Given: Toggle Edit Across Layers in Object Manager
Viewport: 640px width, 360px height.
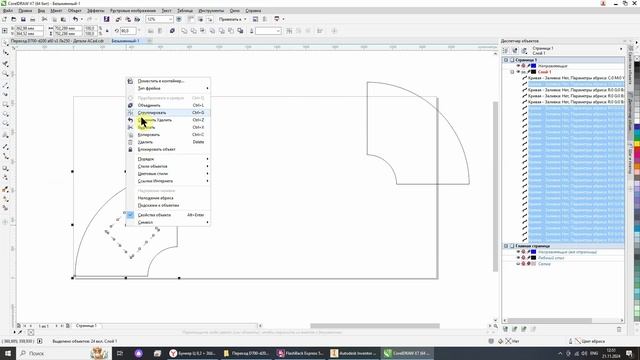Looking at the screenshot, I should [x=515, y=51].
